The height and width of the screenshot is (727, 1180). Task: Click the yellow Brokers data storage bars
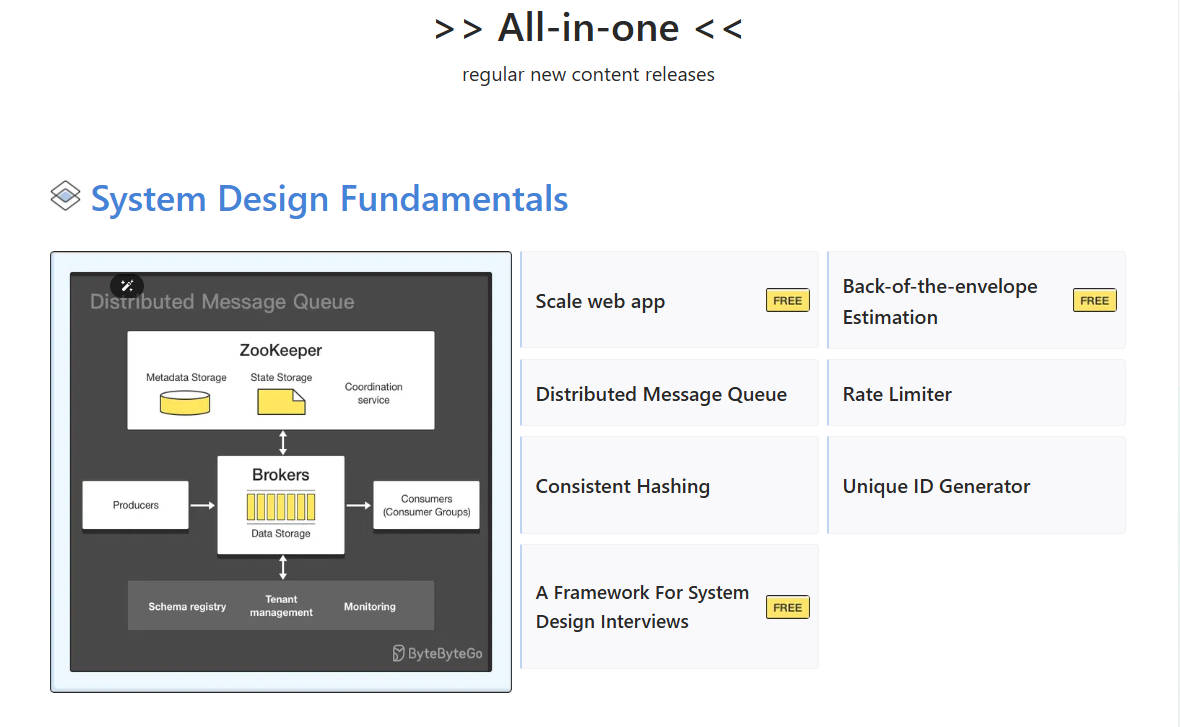coord(281,506)
